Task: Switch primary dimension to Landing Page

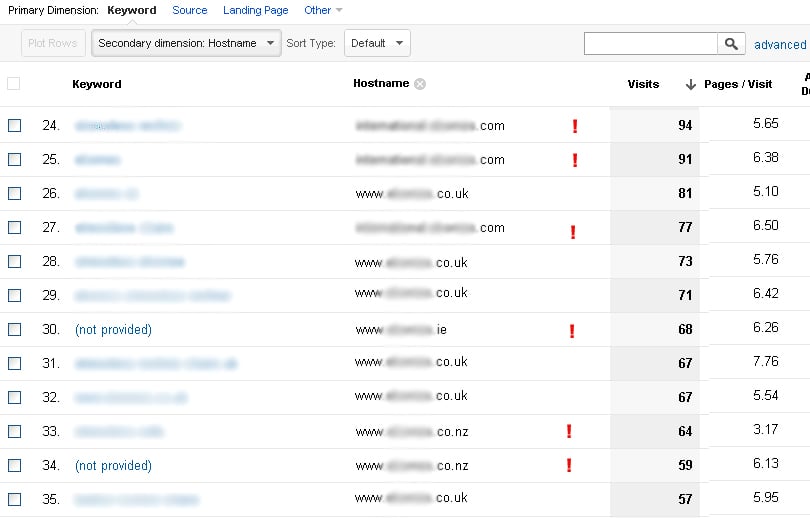Action: [256, 10]
